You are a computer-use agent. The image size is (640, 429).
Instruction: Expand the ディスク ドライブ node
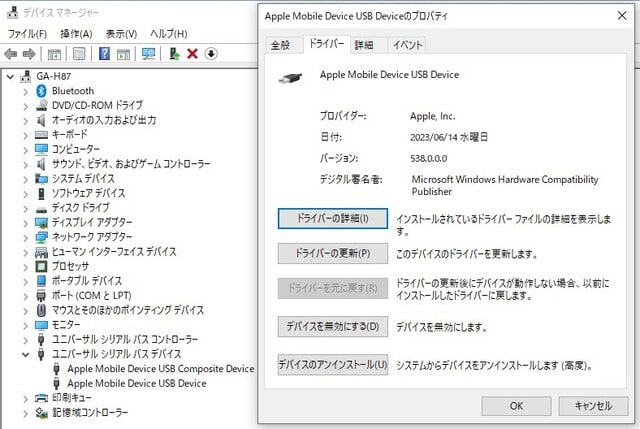coord(26,209)
